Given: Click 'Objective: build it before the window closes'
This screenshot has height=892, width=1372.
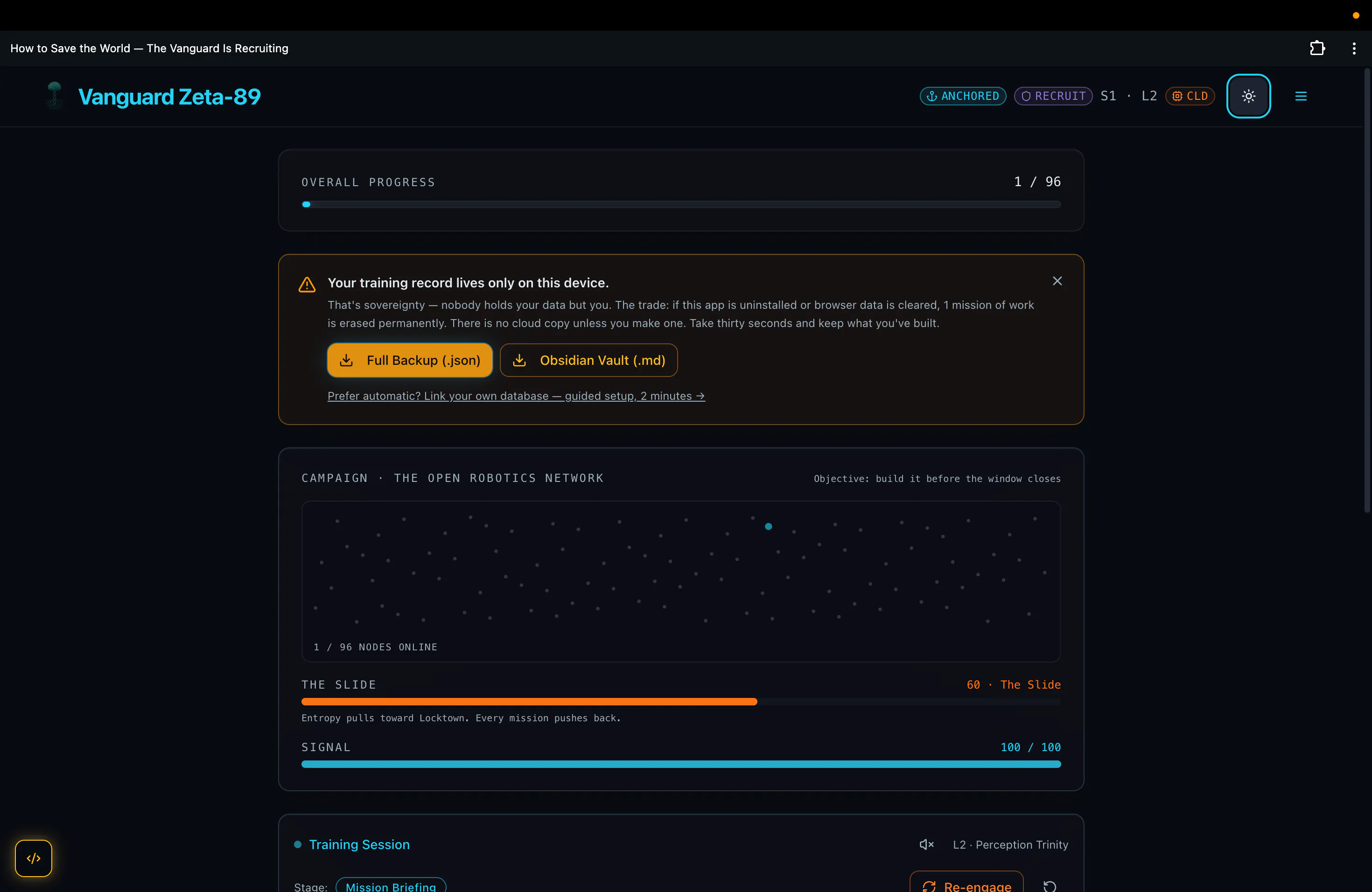Looking at the screenshot, I should [937, 479].
